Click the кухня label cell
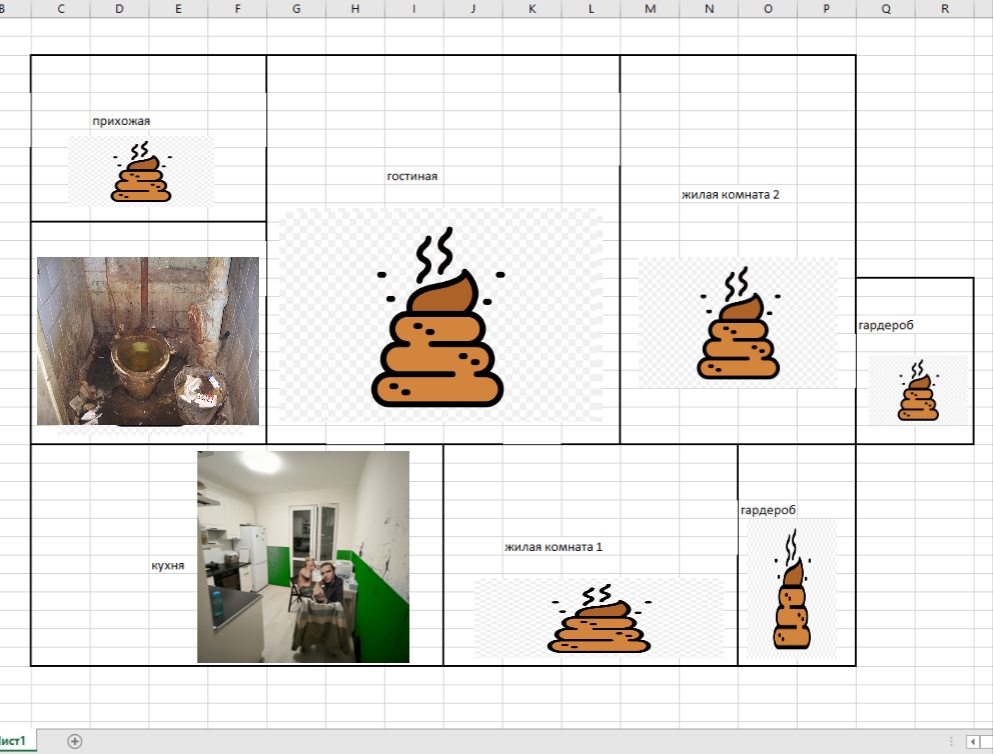This screenshot has width=993, height=754. [x=167, y=566]
